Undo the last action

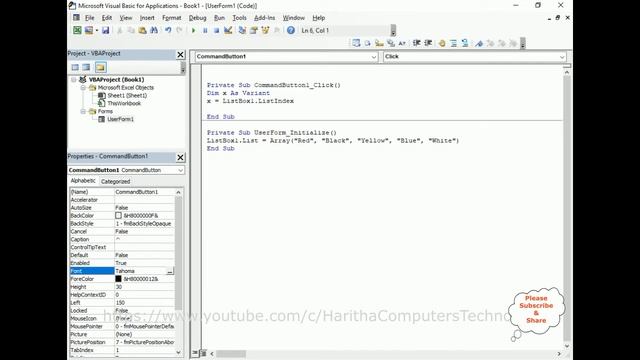(168, 30)
